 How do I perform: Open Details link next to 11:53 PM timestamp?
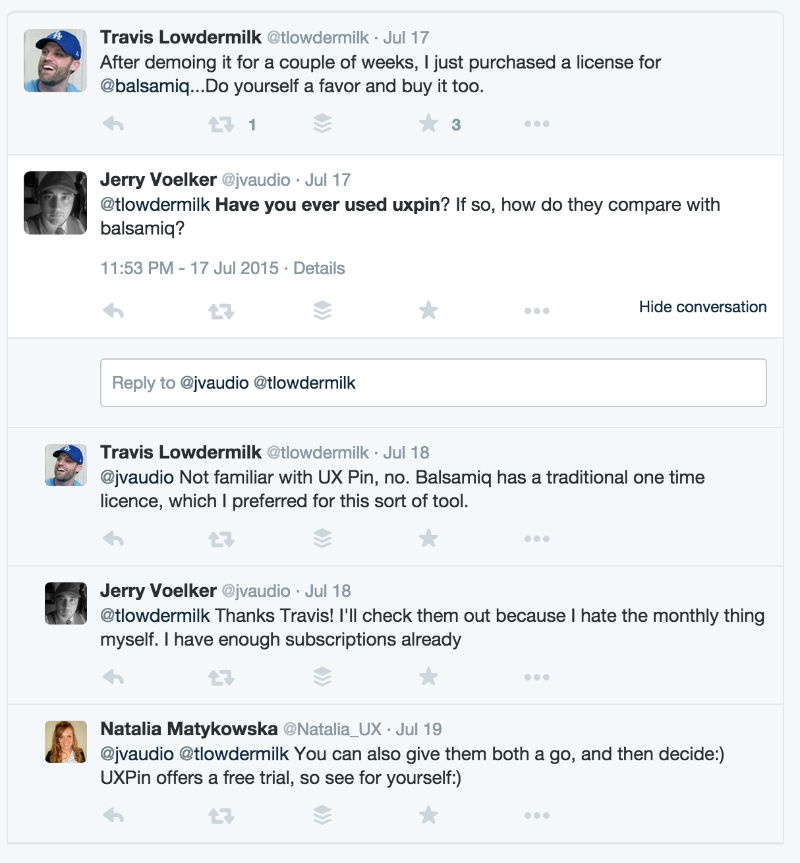(x=319, y=268)
